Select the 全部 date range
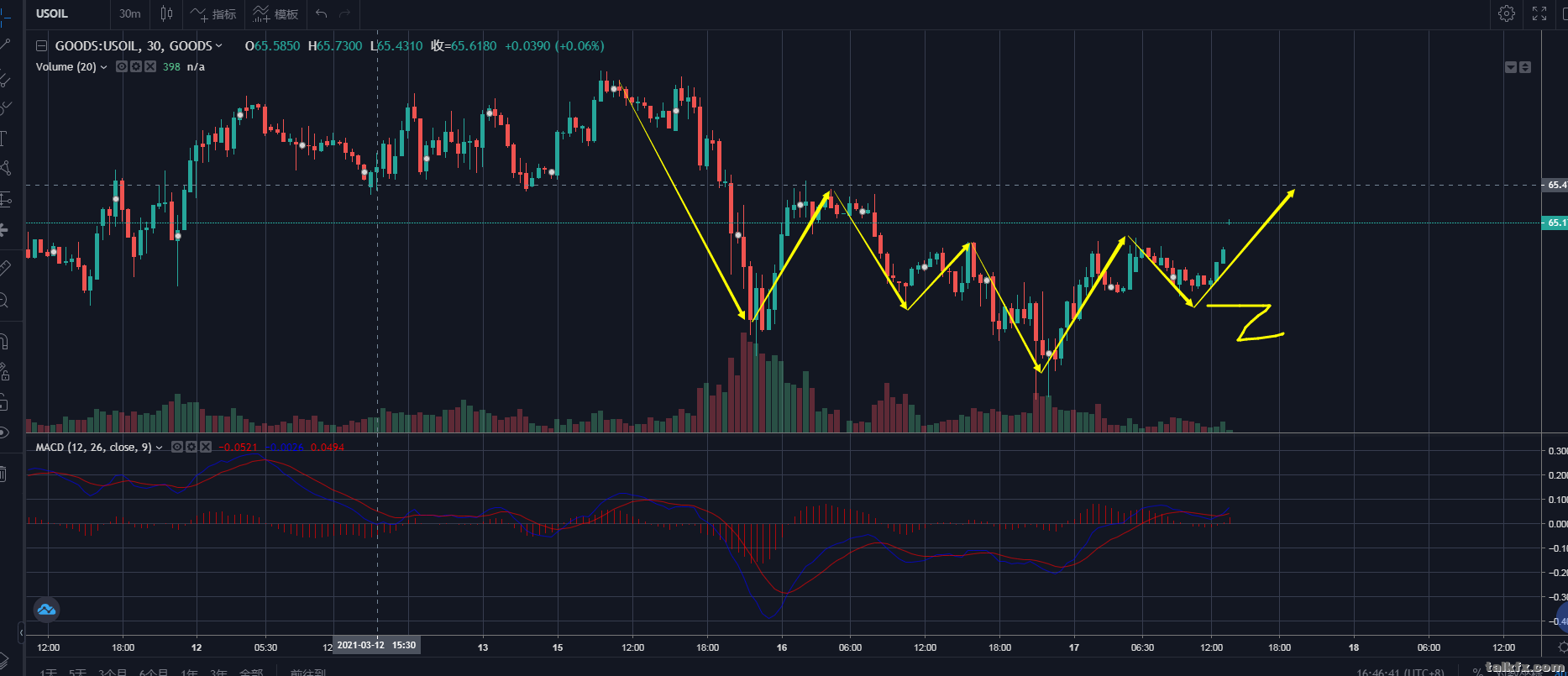 (251, 672)
